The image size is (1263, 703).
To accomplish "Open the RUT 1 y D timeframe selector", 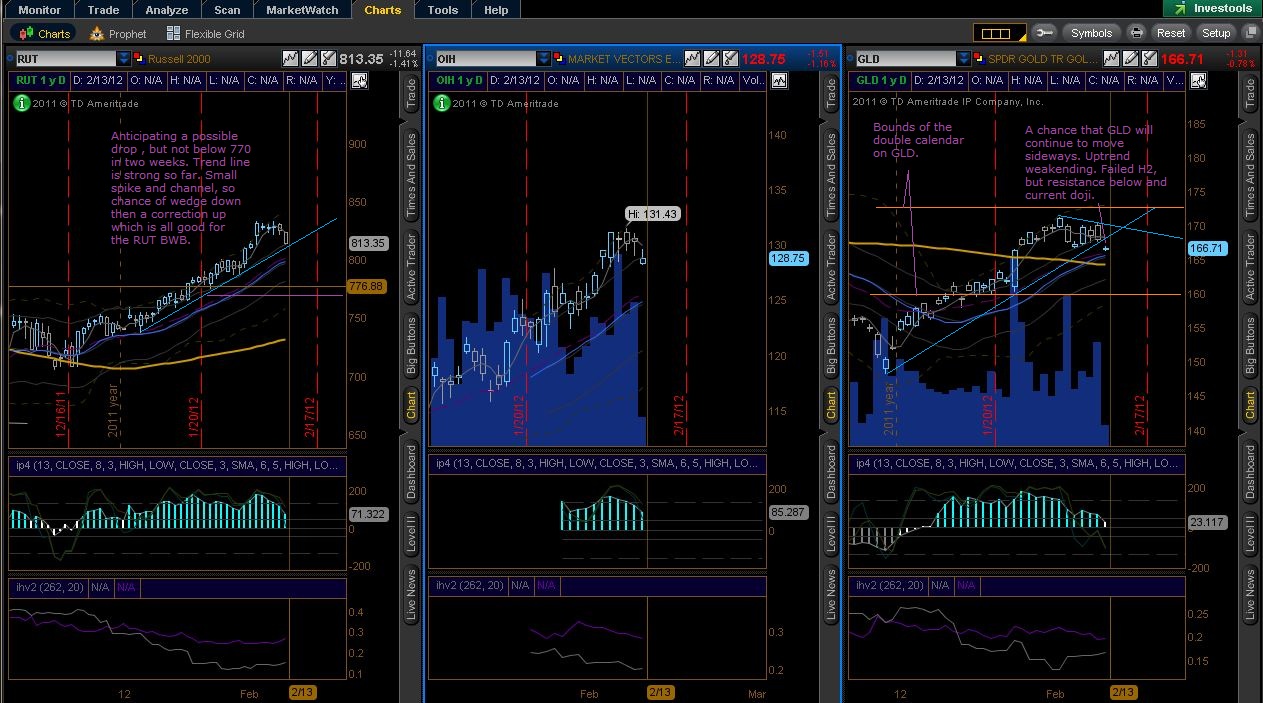I will (38, 80).
